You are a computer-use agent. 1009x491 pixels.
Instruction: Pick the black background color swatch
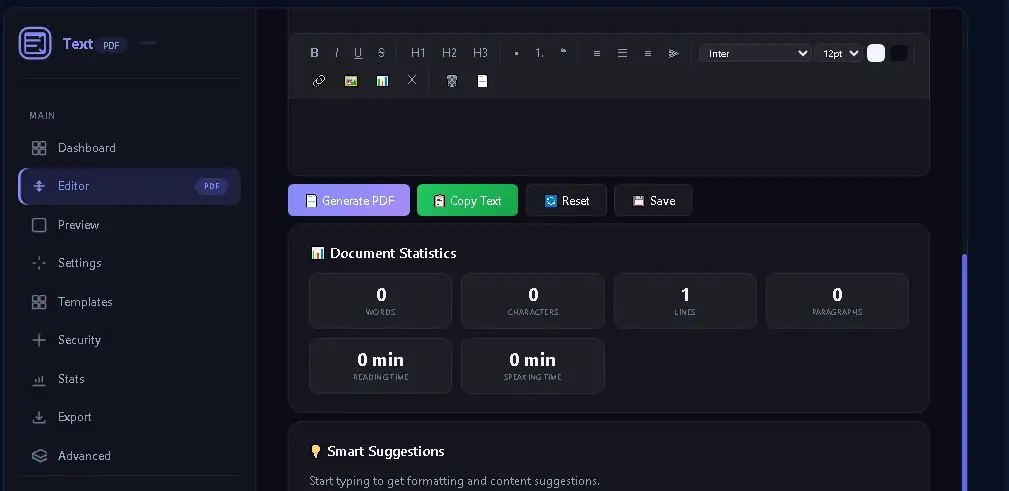899,53
